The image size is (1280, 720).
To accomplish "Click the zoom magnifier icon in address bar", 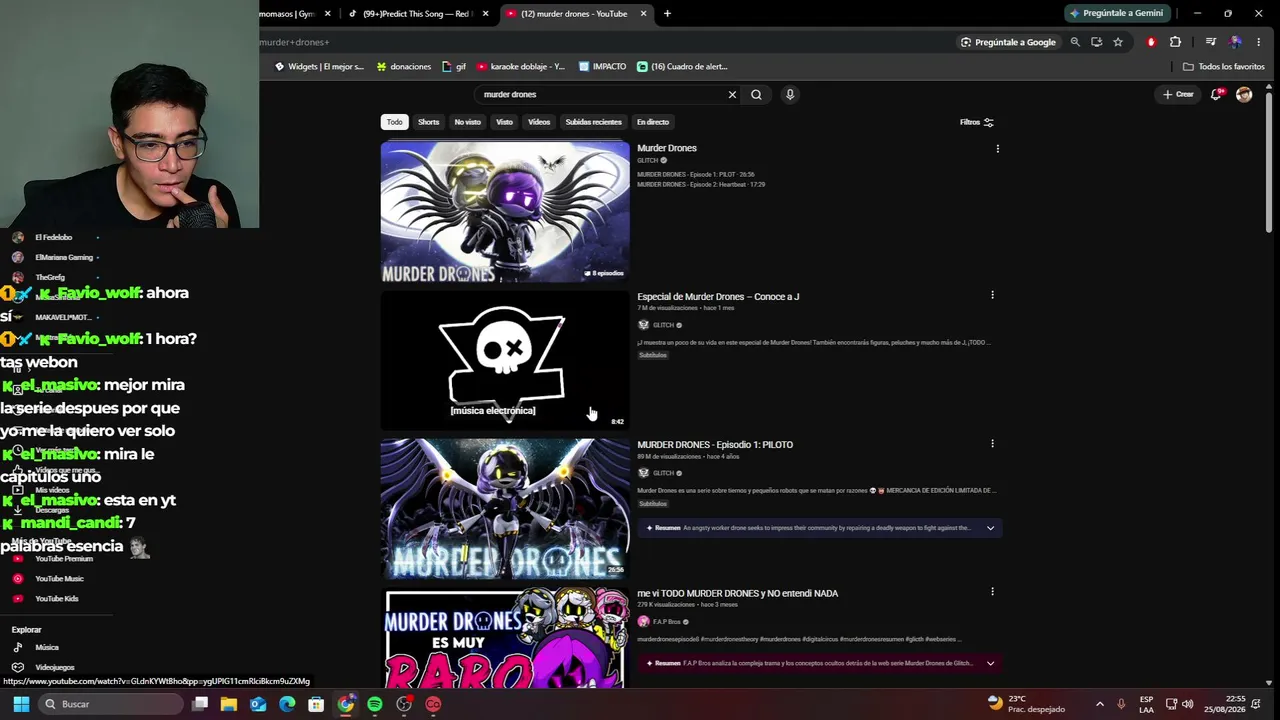I will pyautogui.click(x=1075, y=42).
